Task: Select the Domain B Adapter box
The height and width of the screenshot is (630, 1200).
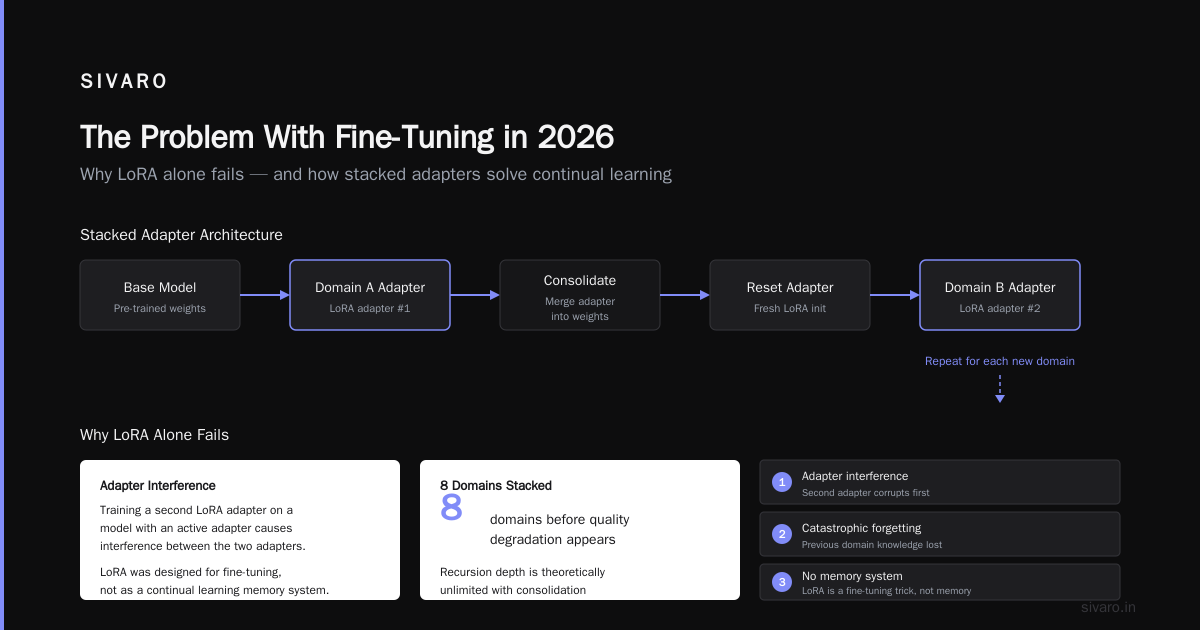Action: [x=1000, y=295]
